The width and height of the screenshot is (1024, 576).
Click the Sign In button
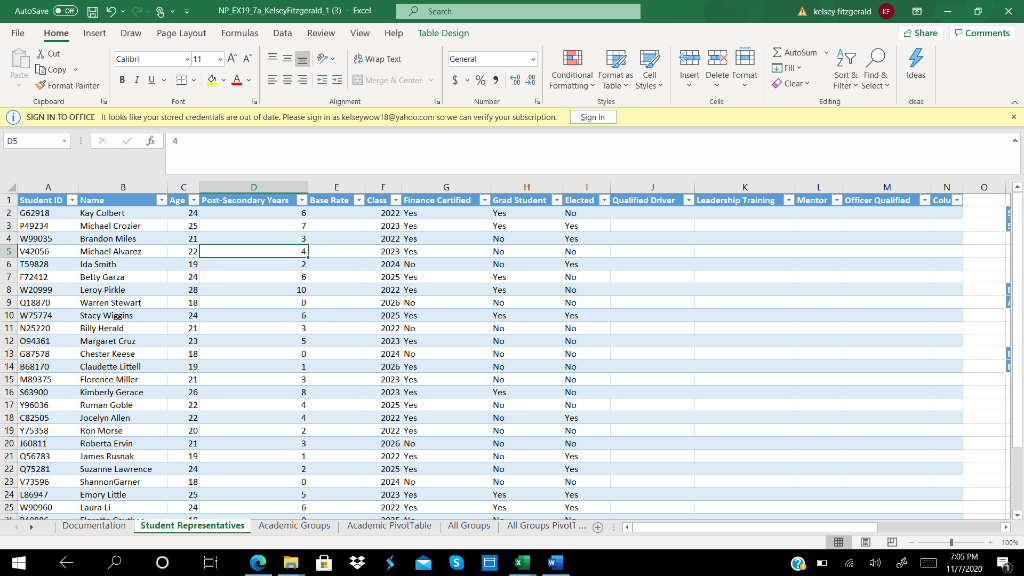(593, 117)
